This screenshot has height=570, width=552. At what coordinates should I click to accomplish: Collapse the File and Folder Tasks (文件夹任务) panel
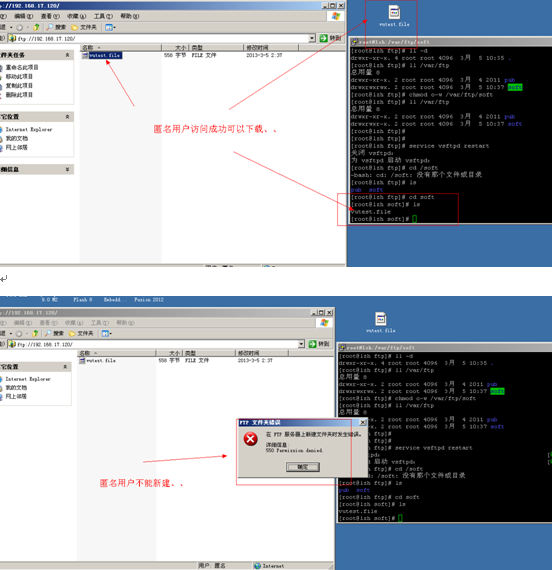coord(67,55)
